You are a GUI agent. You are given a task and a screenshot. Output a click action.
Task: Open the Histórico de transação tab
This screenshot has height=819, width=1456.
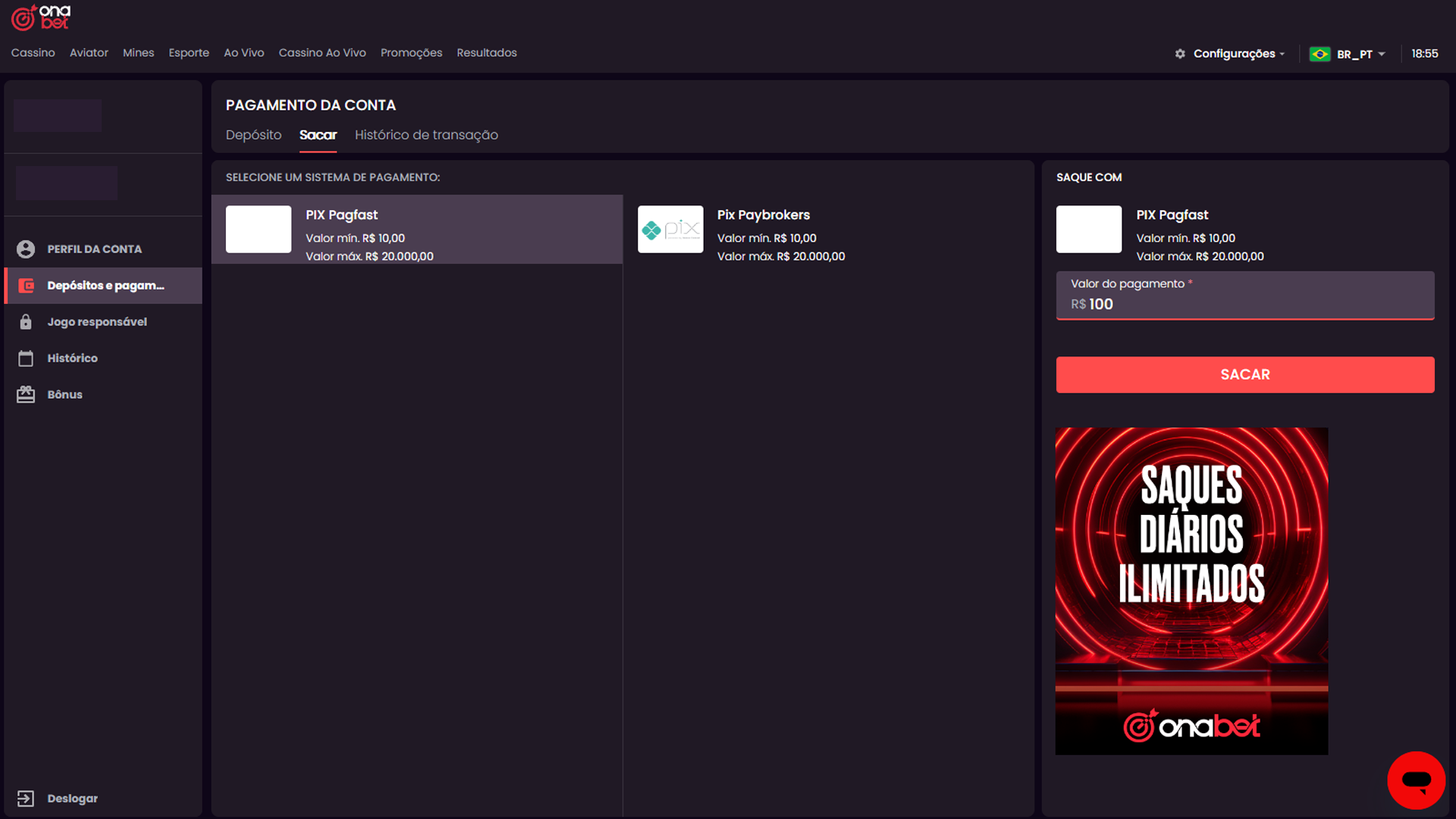pos(426,135)
